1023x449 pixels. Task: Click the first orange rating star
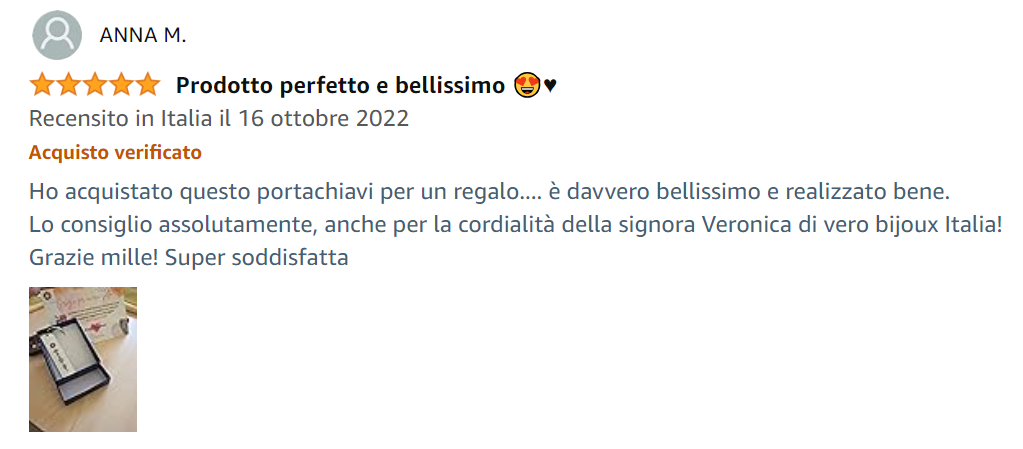point(42,85)
